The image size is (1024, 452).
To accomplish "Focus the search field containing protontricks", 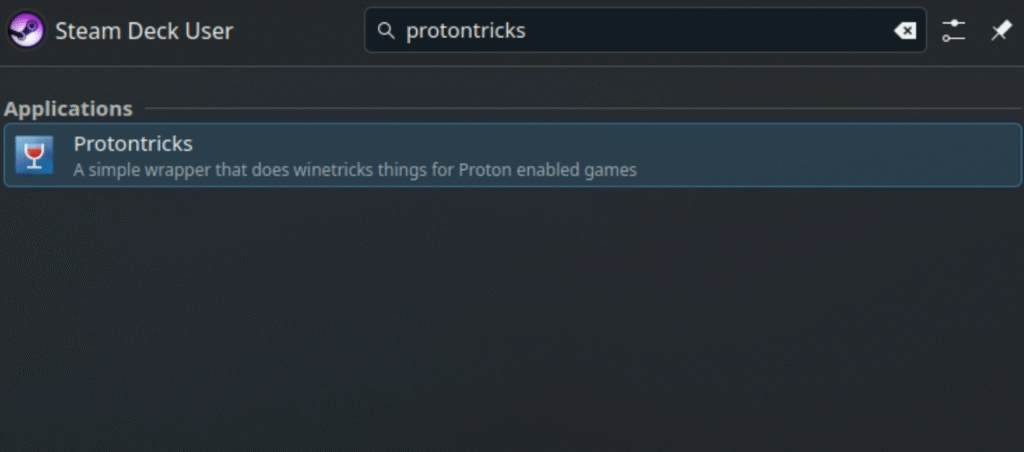I will point(645,30).
